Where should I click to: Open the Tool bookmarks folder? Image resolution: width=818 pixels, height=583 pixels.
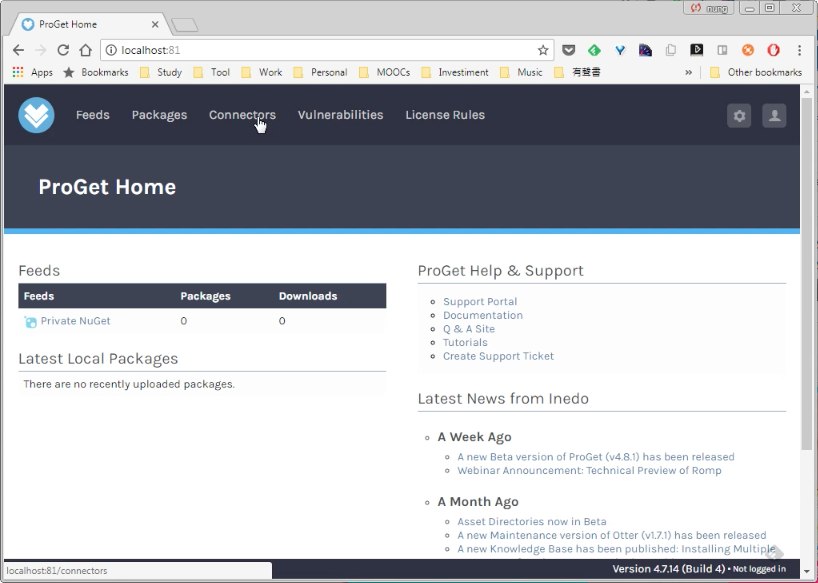[212, 72]
